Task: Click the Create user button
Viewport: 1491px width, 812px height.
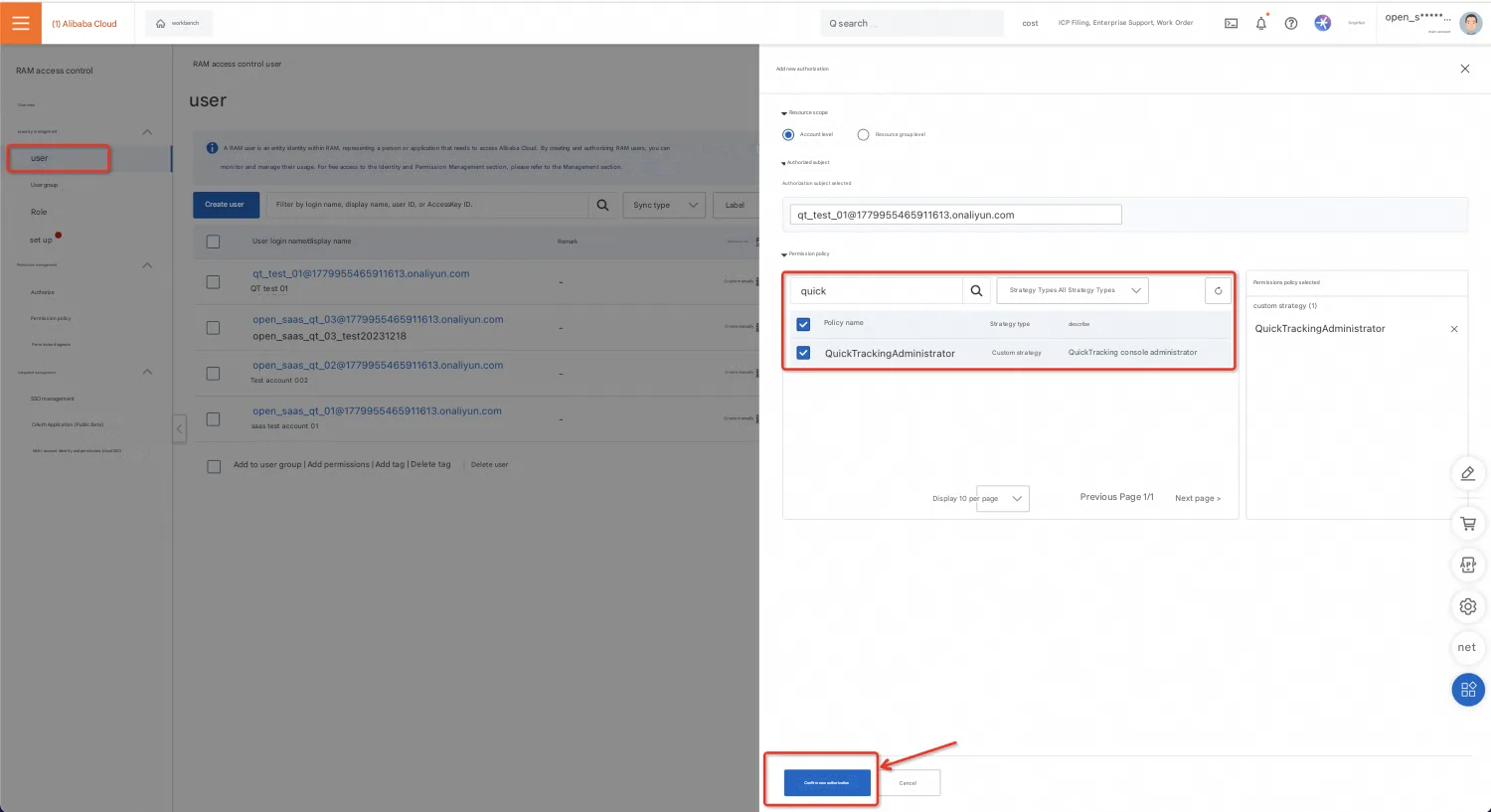Action: coord(226,205)
